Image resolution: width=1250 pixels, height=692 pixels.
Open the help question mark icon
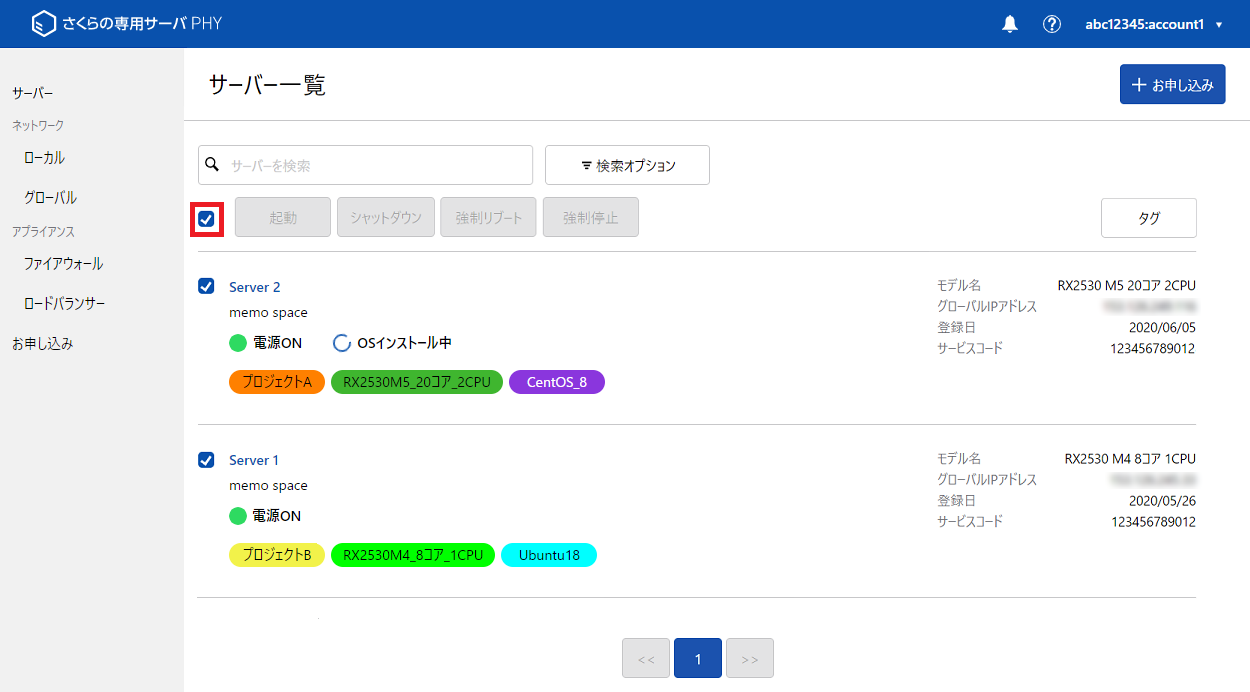click(x=1051, y=24)
